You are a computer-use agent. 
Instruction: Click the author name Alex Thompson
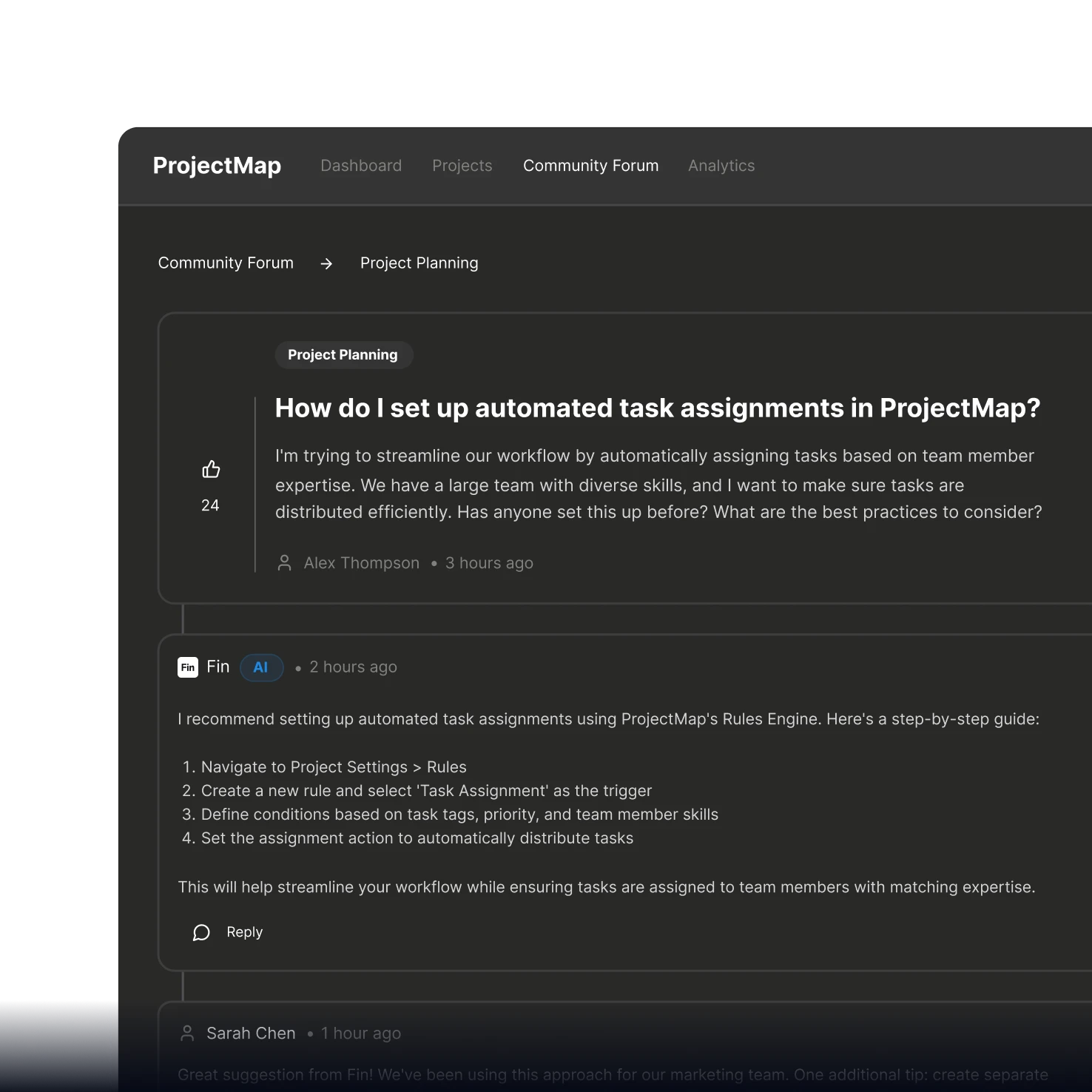(x=362, y=563)
